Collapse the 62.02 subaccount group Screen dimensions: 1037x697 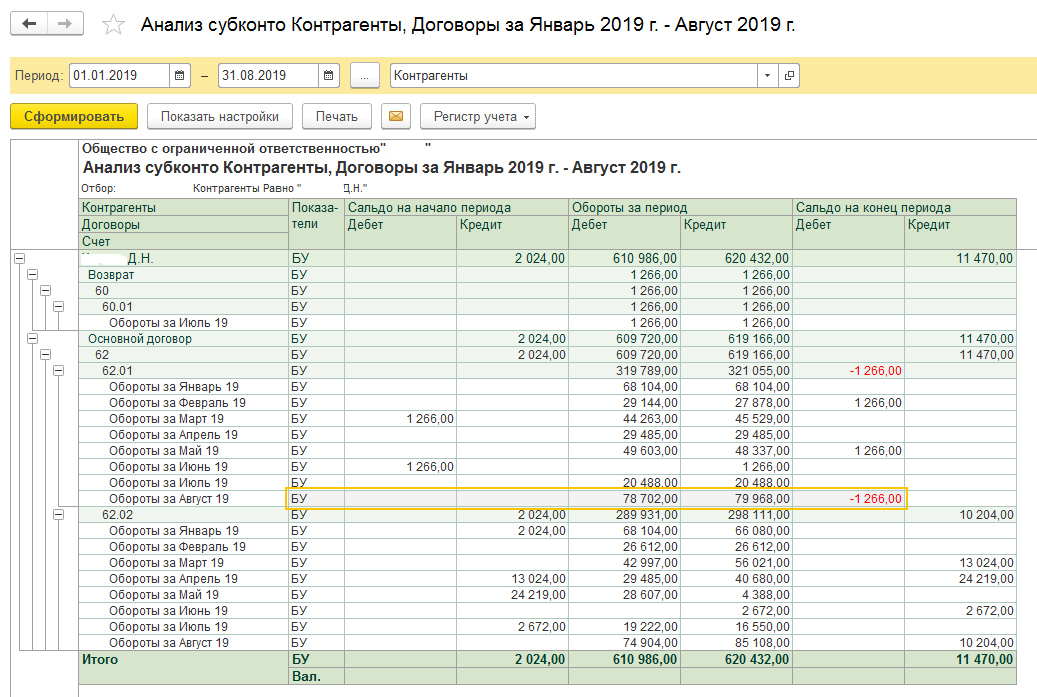tap(58, 514)
